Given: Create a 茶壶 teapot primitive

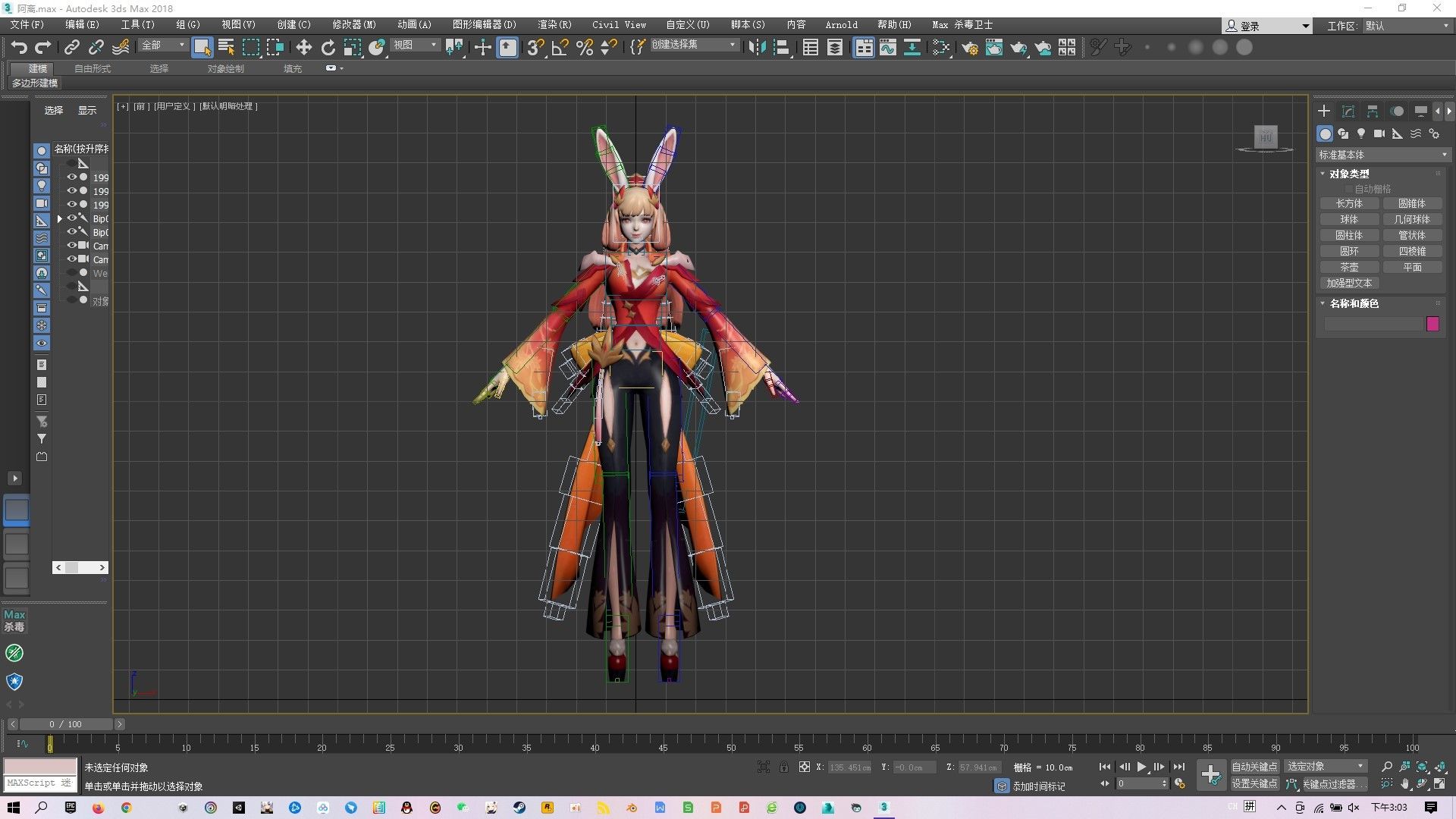Looking at the screenshot, I should pyautogui.click(x=1349, y=267).
